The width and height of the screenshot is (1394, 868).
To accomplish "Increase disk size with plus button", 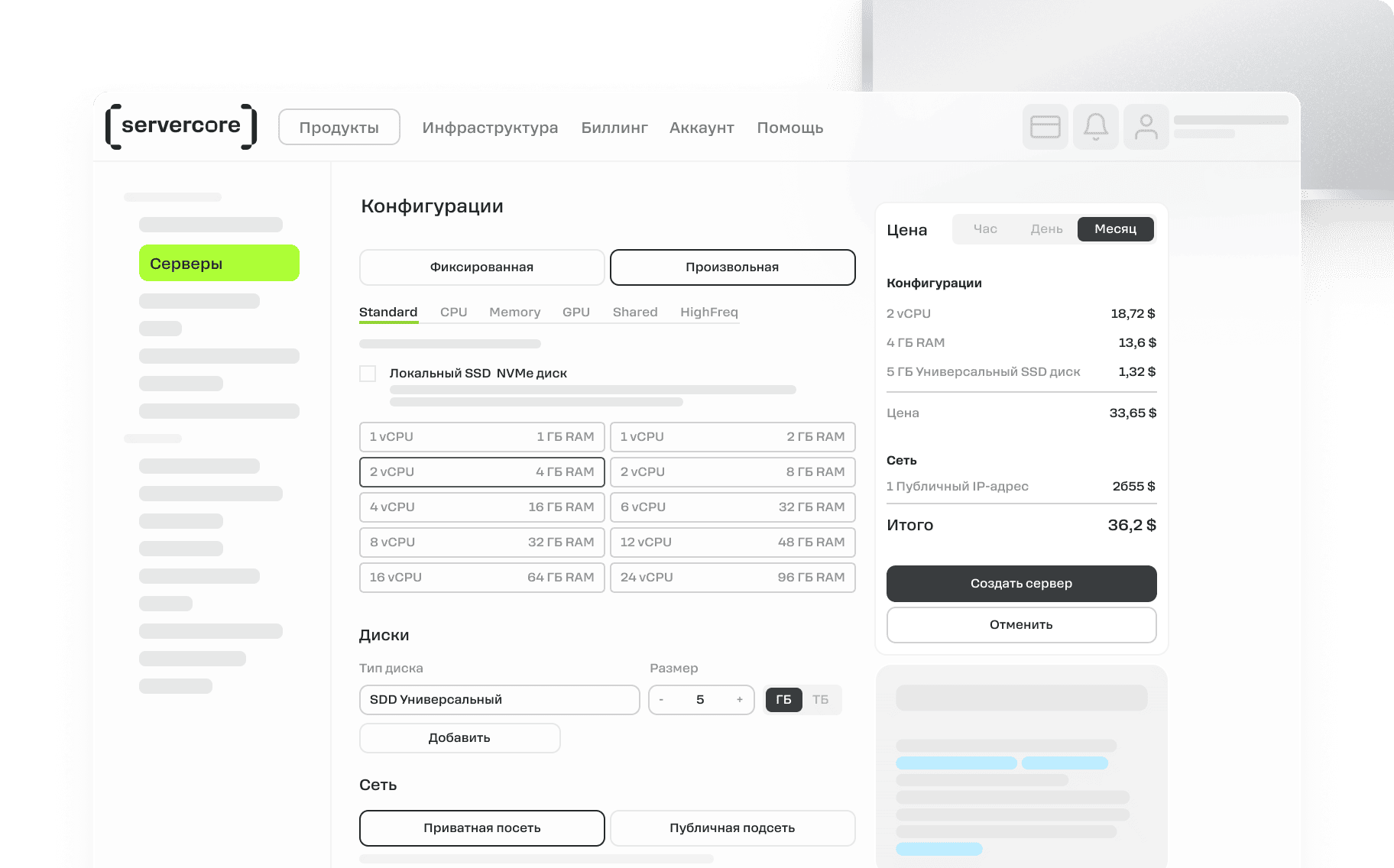I will (x=739, y=700).
